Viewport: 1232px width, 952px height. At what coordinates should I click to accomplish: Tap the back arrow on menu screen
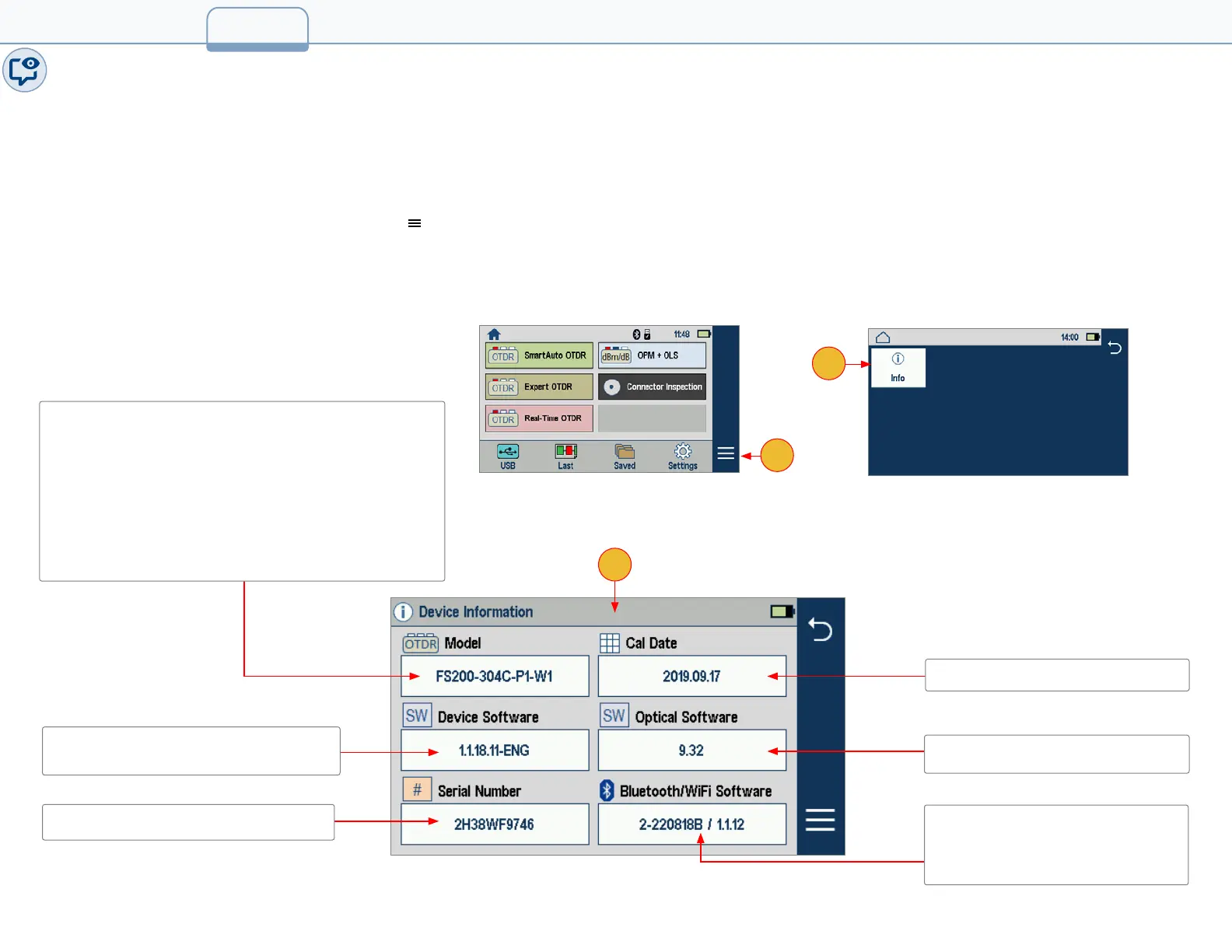pyautogui.click(x=1115, y=348)
